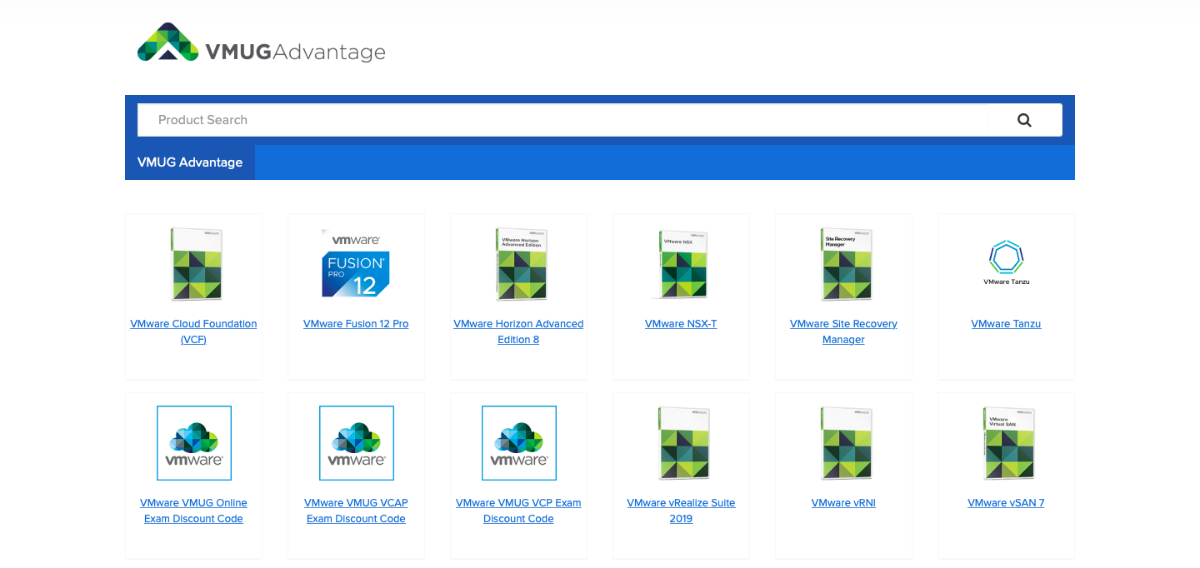Click the VMware NSX box image
This screenshot has height=568, width=1200.
(681, 265)
